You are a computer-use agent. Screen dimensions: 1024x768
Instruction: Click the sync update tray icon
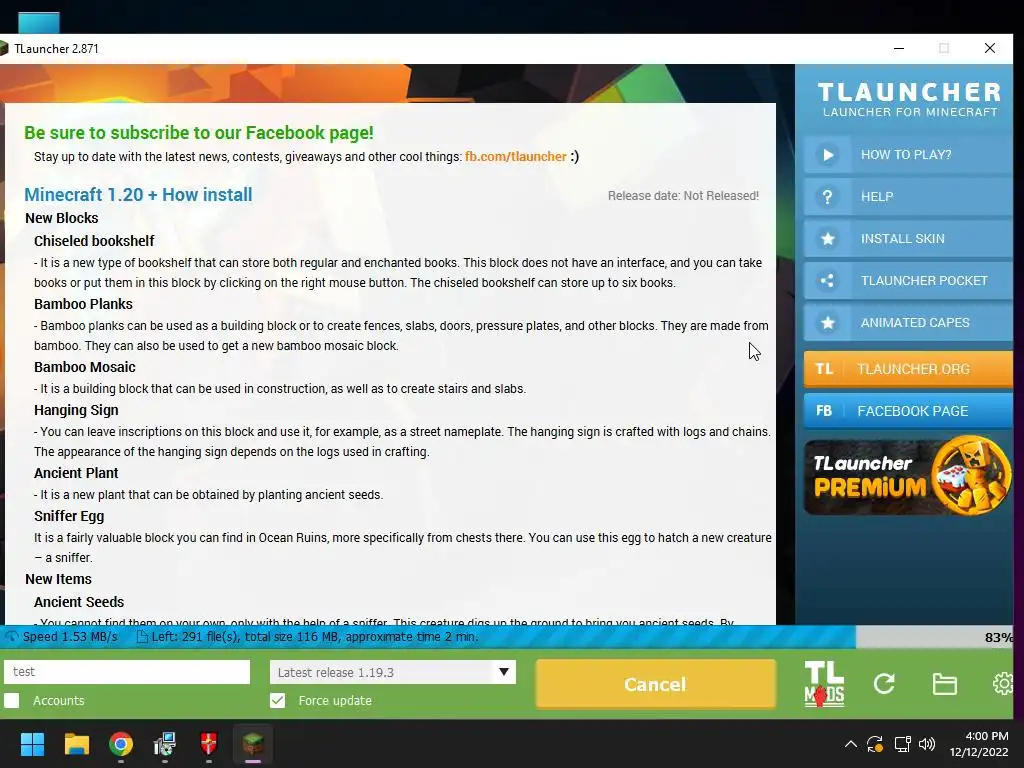pyautogui.click(x=875, y=744)
